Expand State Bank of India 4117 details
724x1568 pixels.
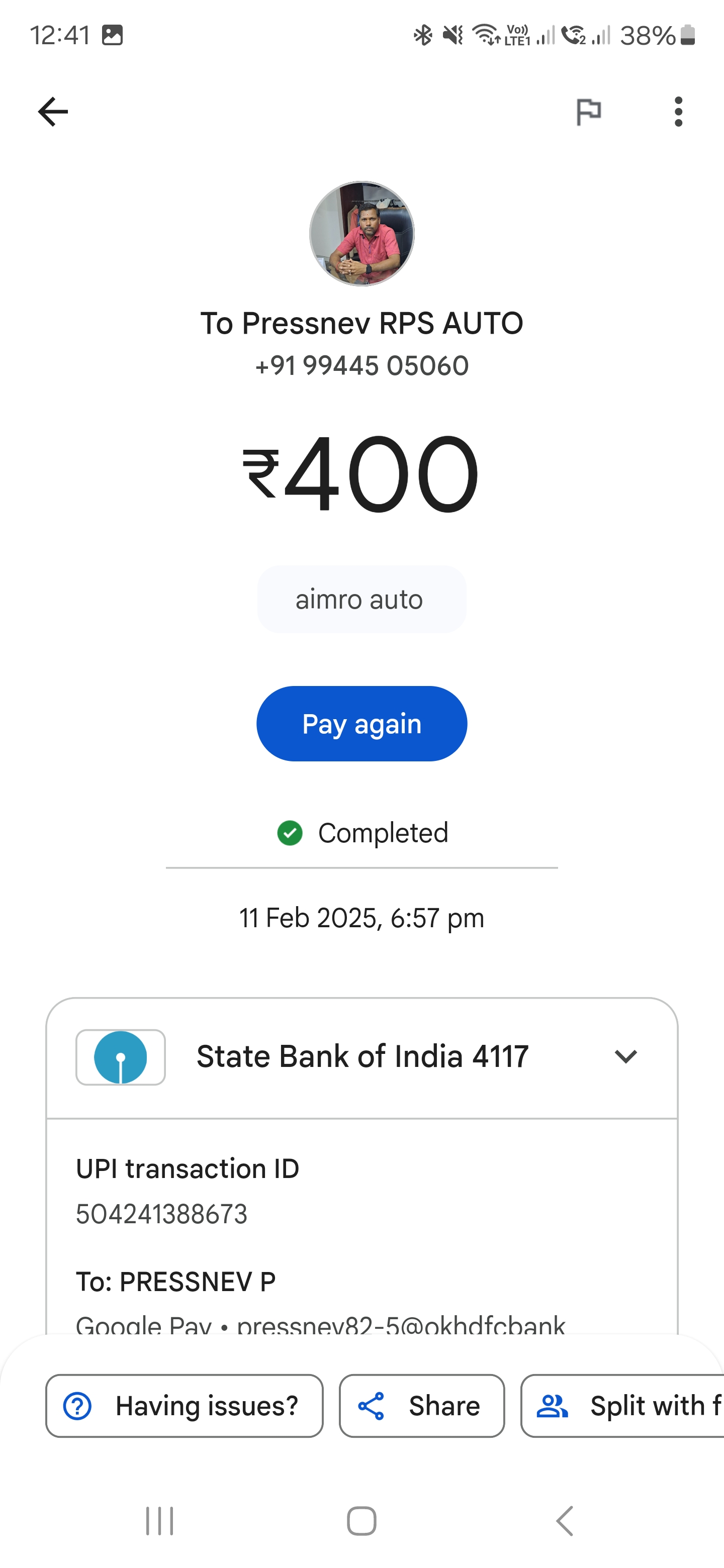tap(626, 1057)
